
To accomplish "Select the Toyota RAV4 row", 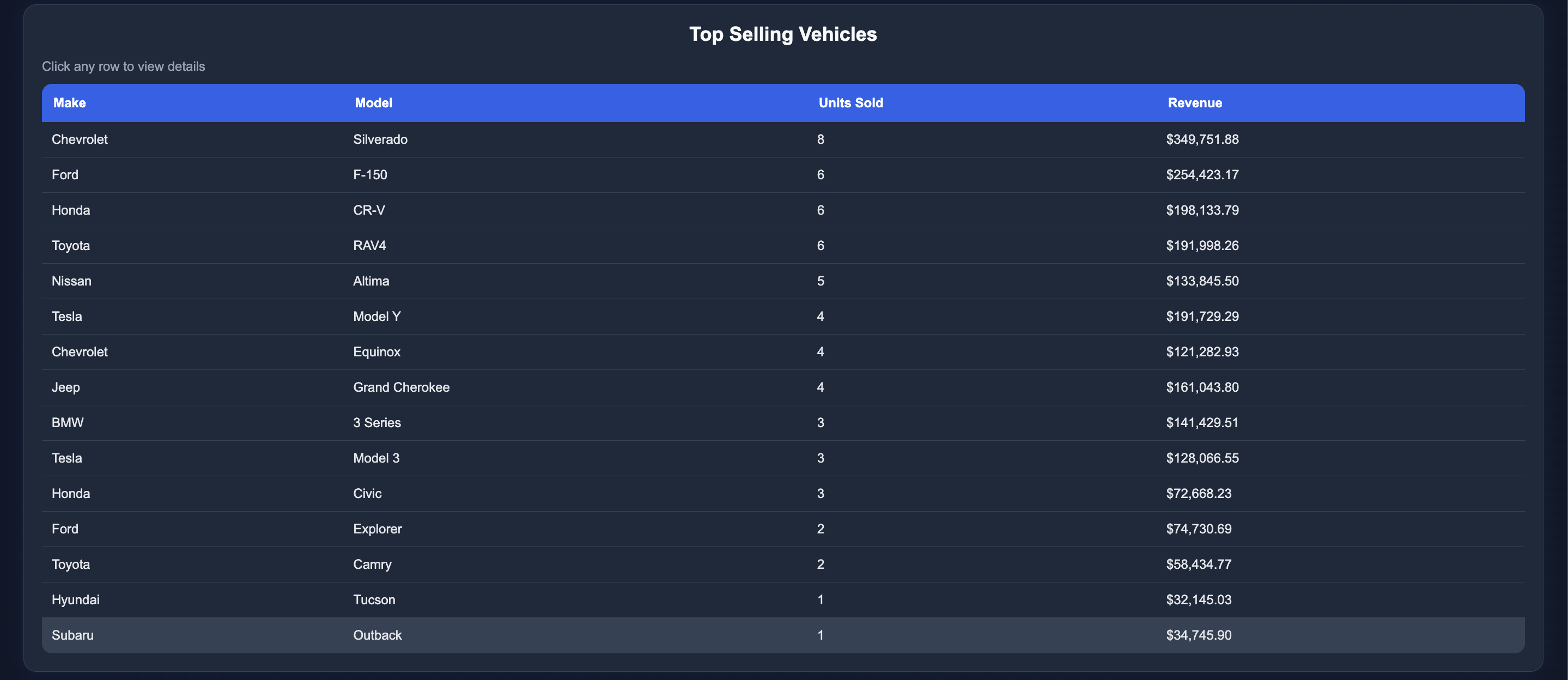I will (x=783, y=245).
